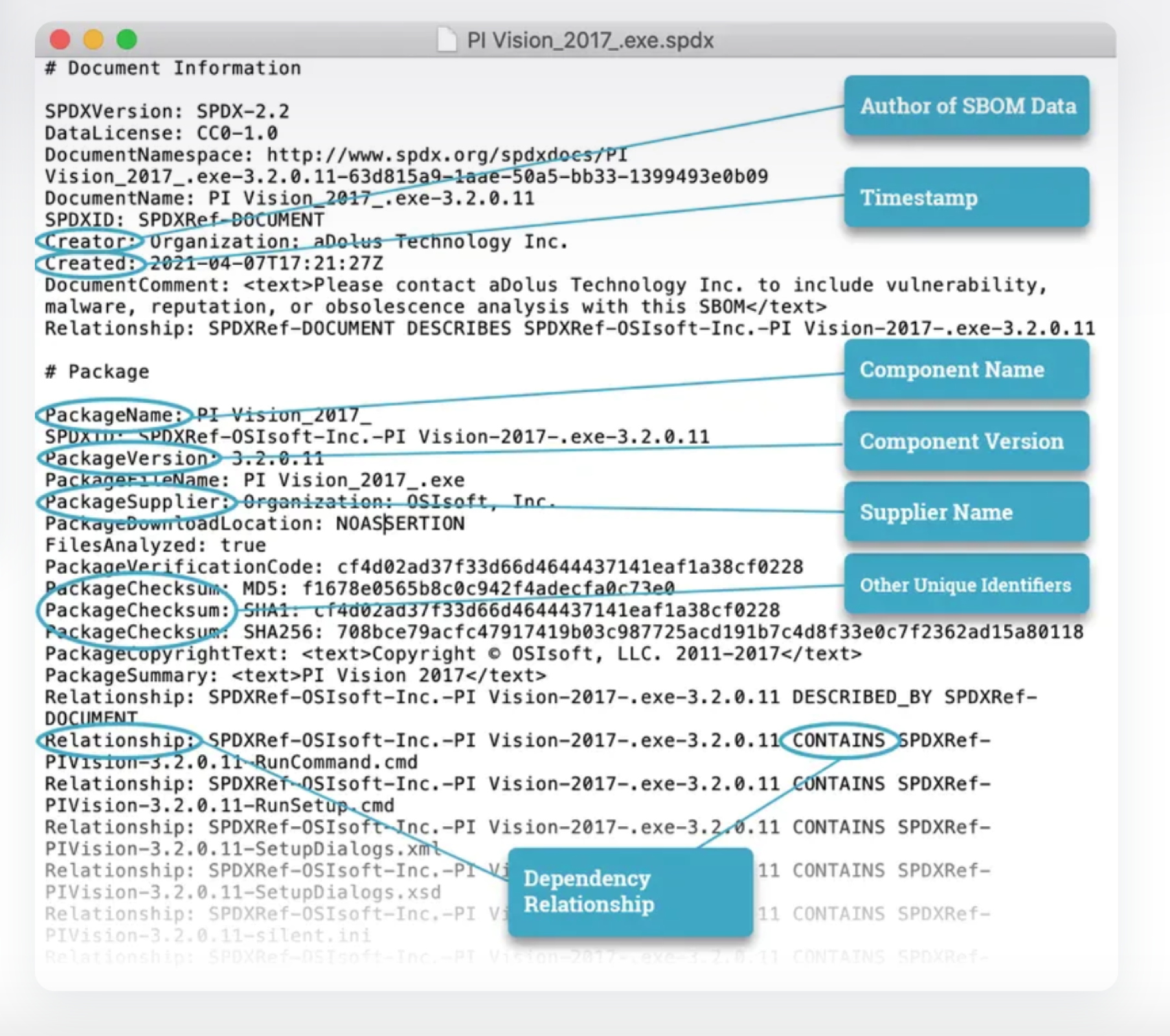
Task: Click the '3.2.0.11' value after PackageVersion
Action: tap(278, 458)
